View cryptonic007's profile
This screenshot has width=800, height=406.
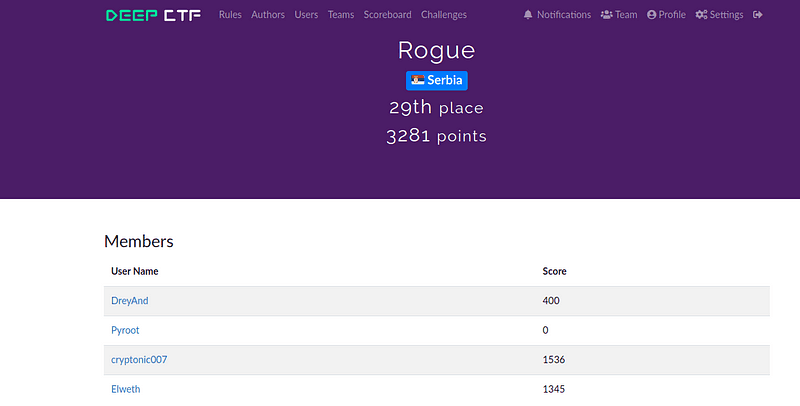coord(139,359)
